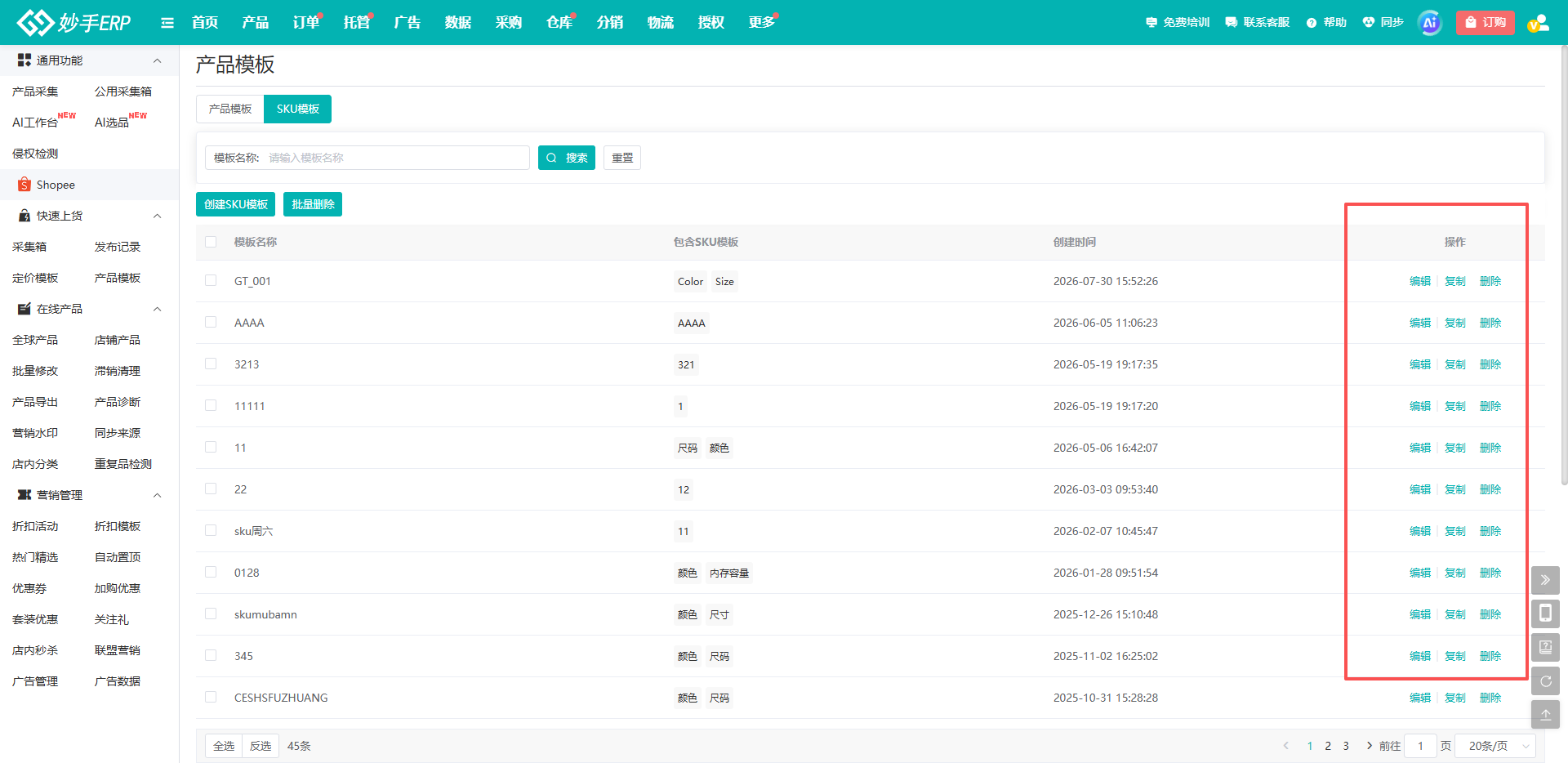The width and height of the screenshot is (1568, 763).
Task: Open the 物流 top menu
Action: click(661, 23)
